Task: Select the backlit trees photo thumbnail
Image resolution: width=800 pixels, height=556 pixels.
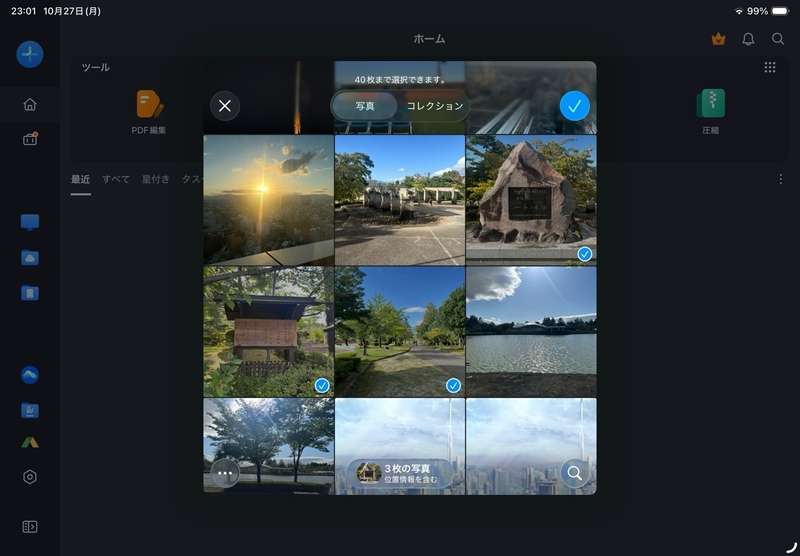Action: click(268, 446)
